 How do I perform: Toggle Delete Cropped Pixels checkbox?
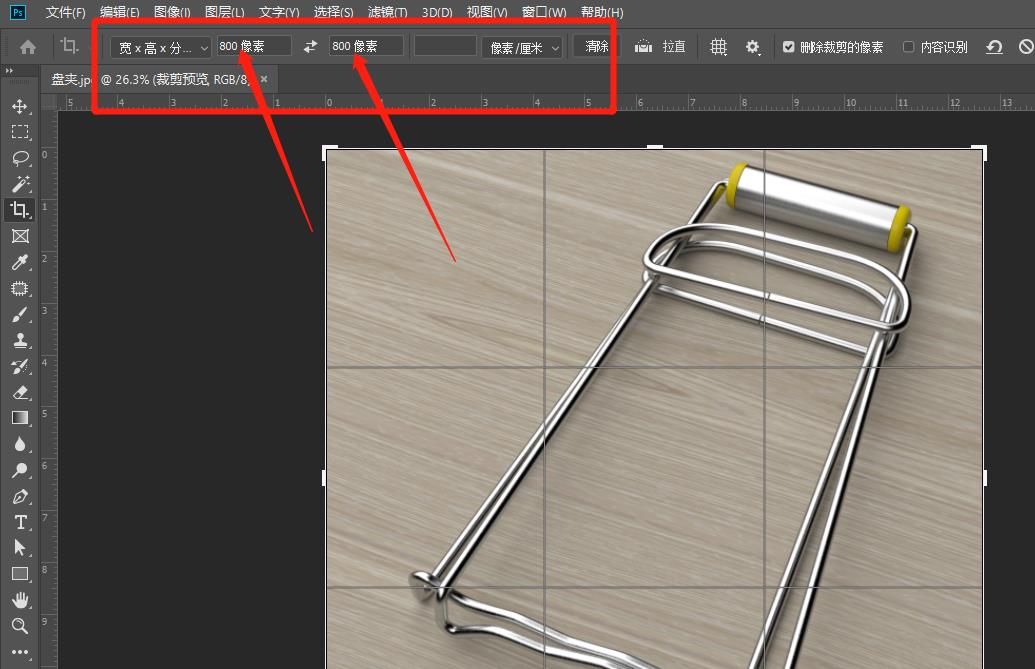click(x=788, y=47)
